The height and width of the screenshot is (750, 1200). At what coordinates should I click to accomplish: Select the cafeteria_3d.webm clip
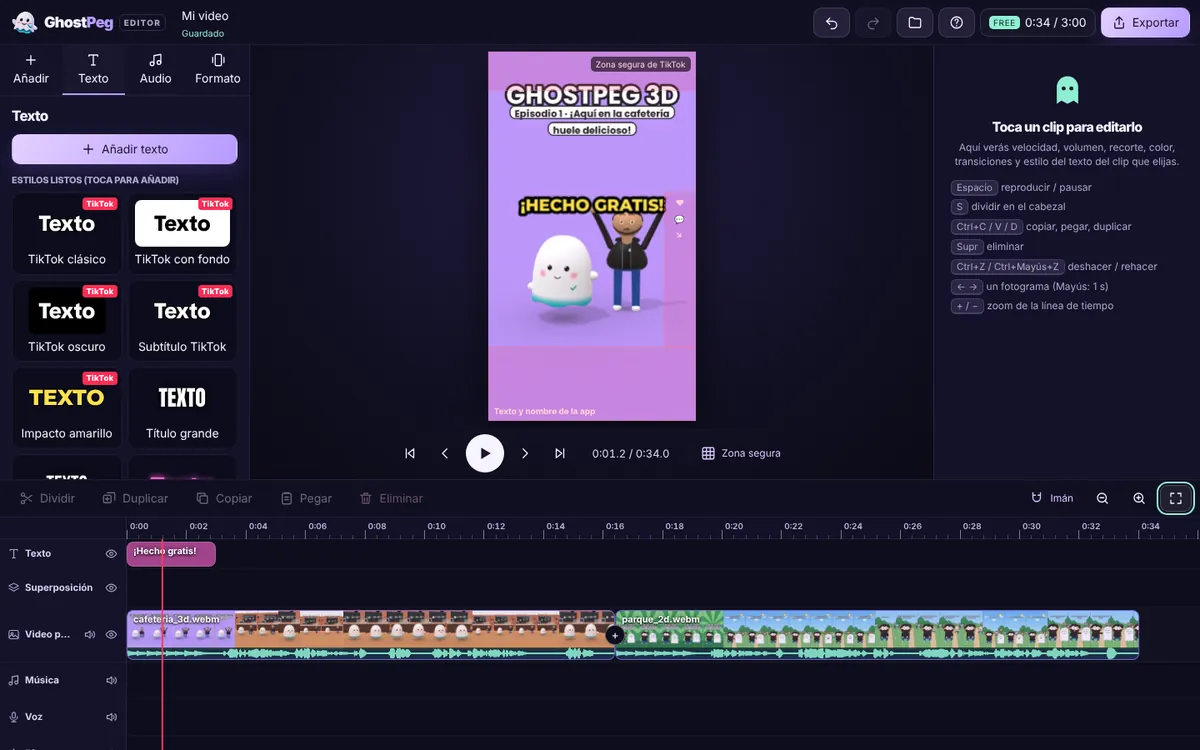(370, 635)
